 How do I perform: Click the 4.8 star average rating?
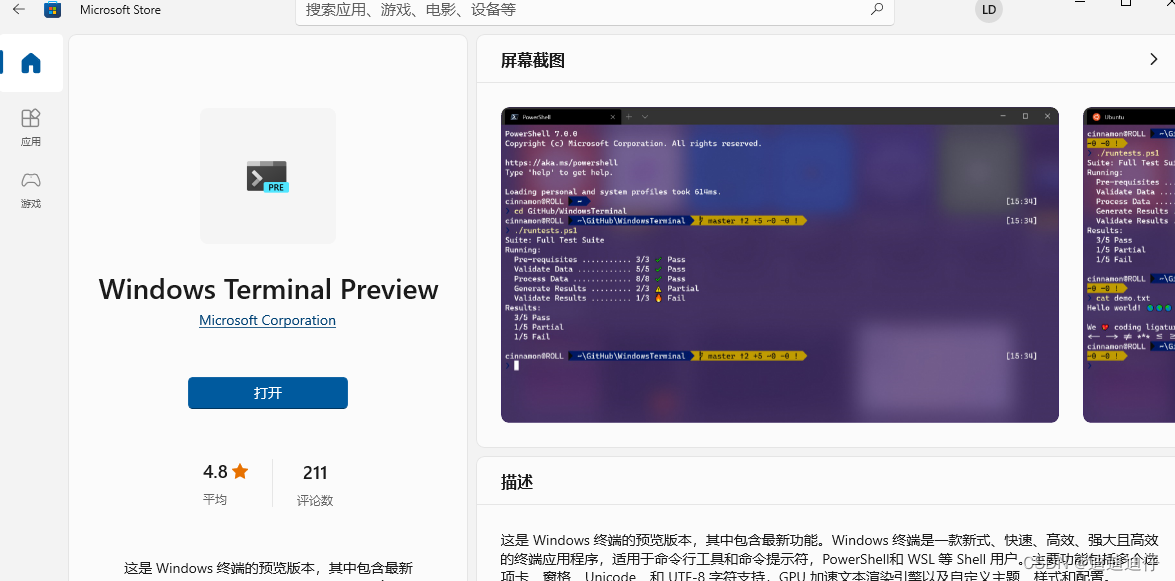(225, 472)
